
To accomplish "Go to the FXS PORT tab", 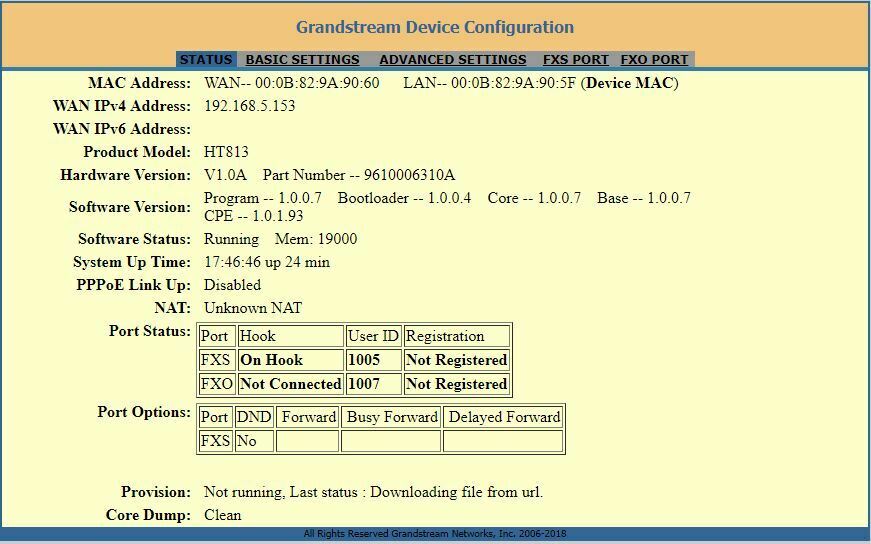I will point(575,59).
